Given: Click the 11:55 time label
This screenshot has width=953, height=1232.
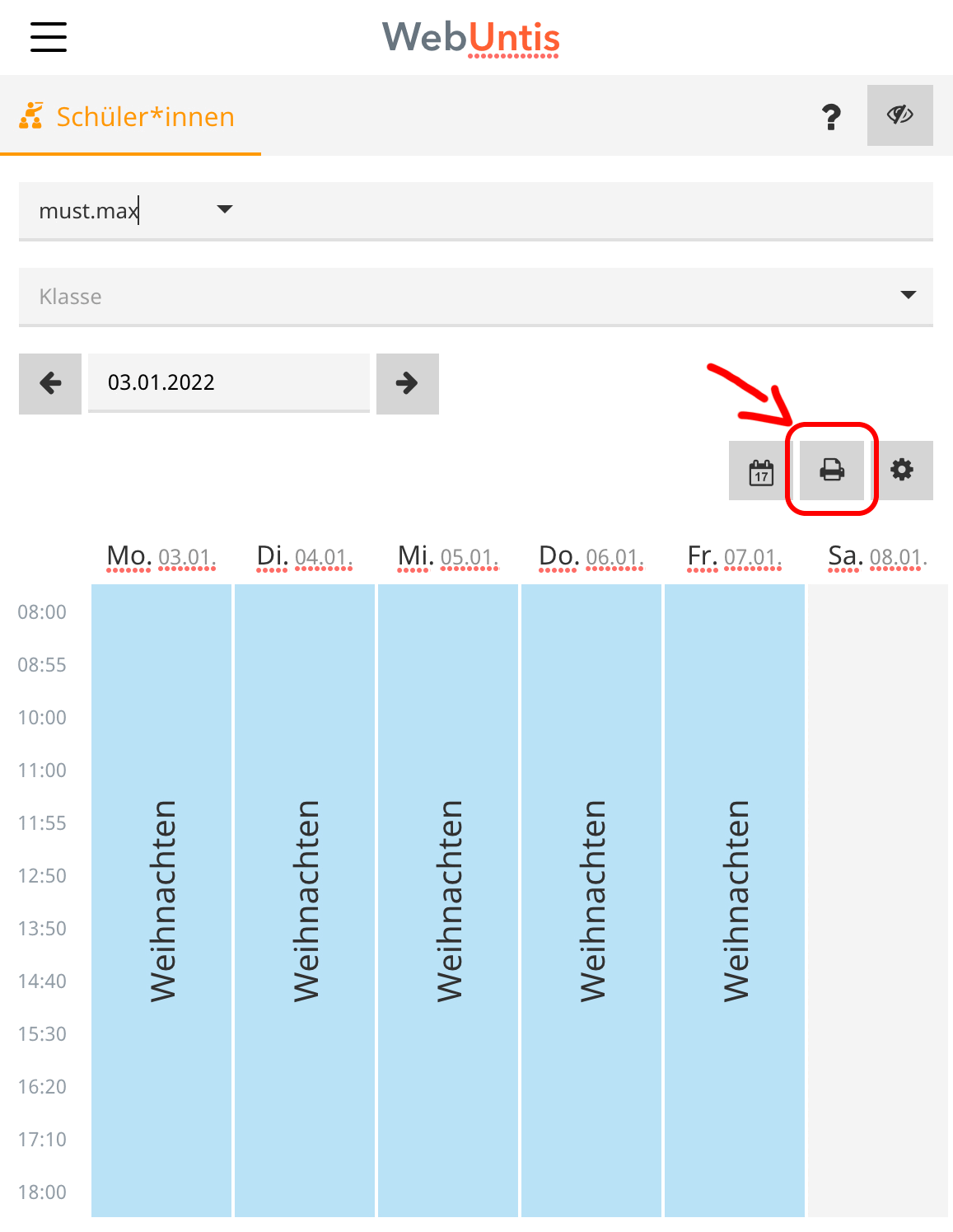Looking at the screenshot, I should click(42, 823).
